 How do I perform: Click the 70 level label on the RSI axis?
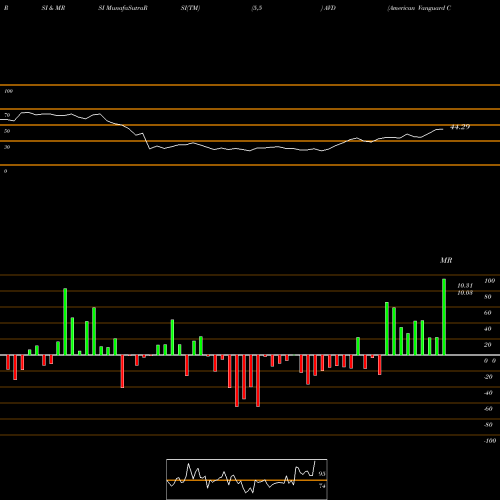tap(7, 115)
